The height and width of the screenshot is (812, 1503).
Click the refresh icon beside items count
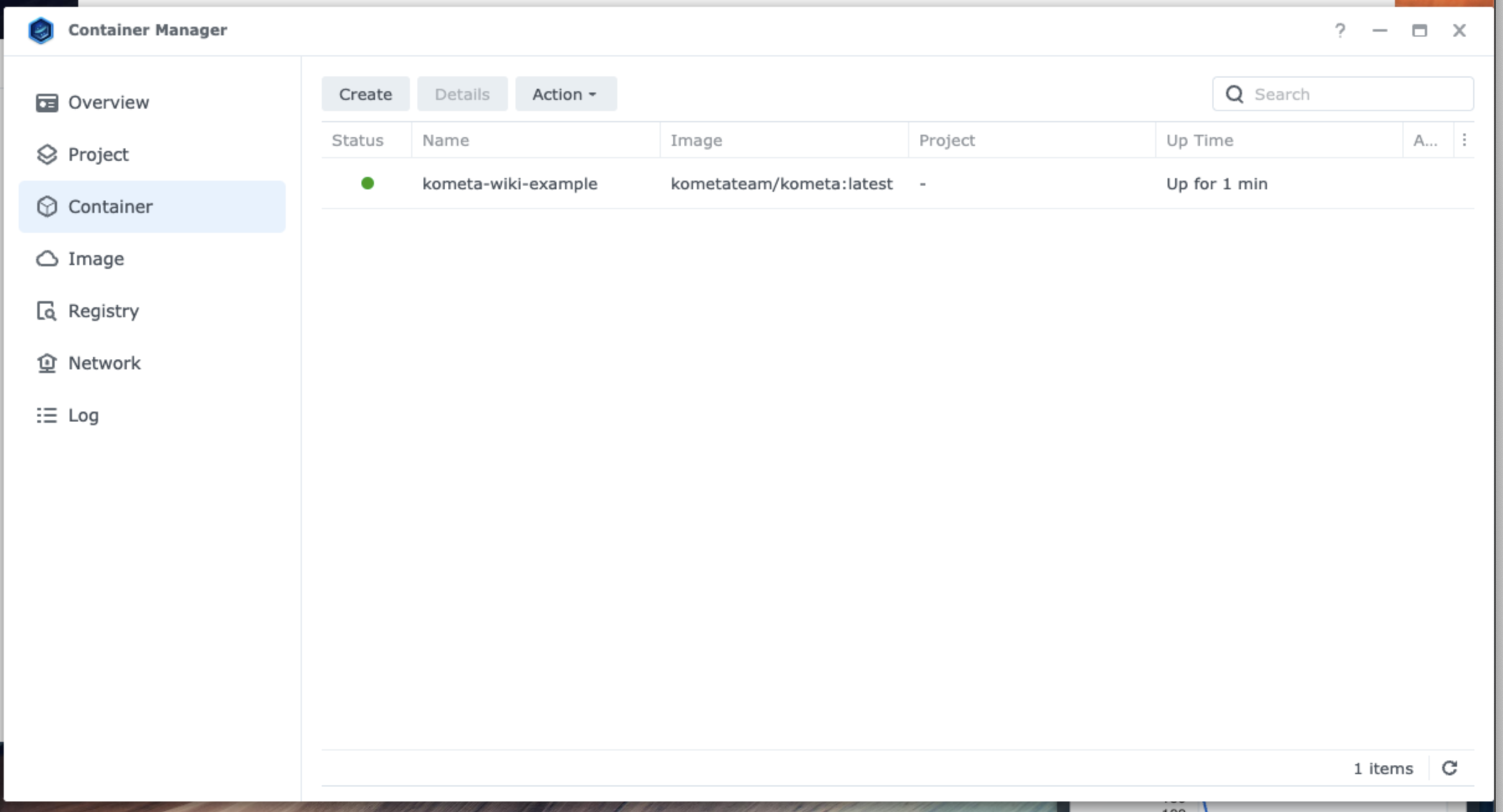[1450, 769]
